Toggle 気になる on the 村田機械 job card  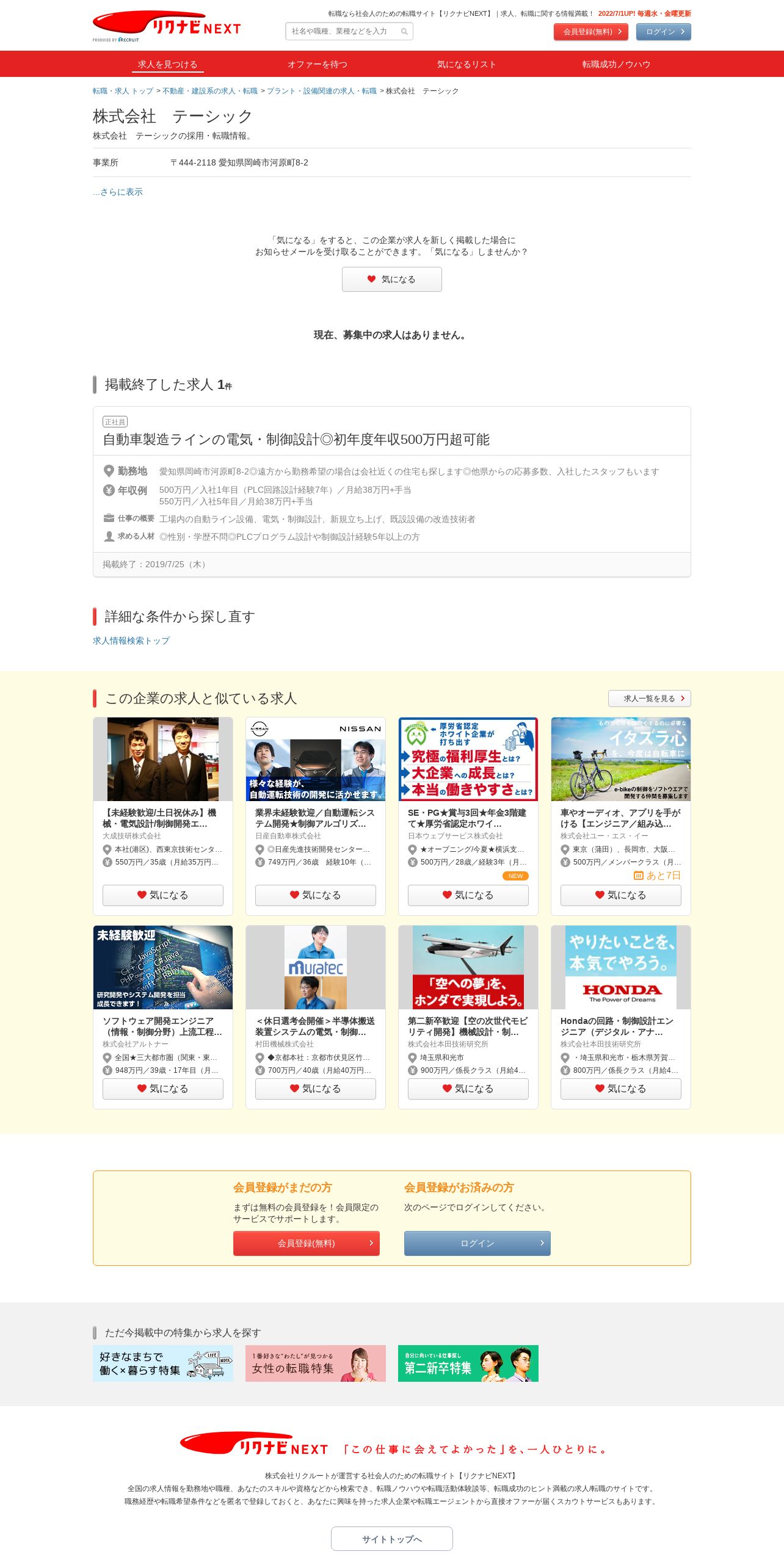tap(316, 1089)
